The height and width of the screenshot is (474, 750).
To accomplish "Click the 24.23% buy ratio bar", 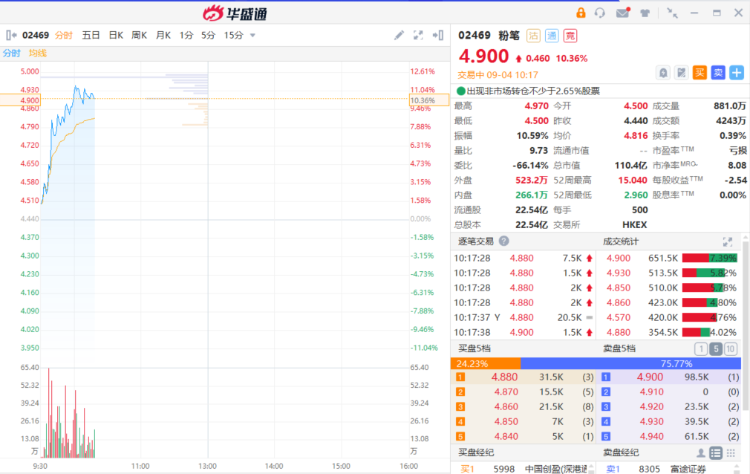I will (485, 364).
